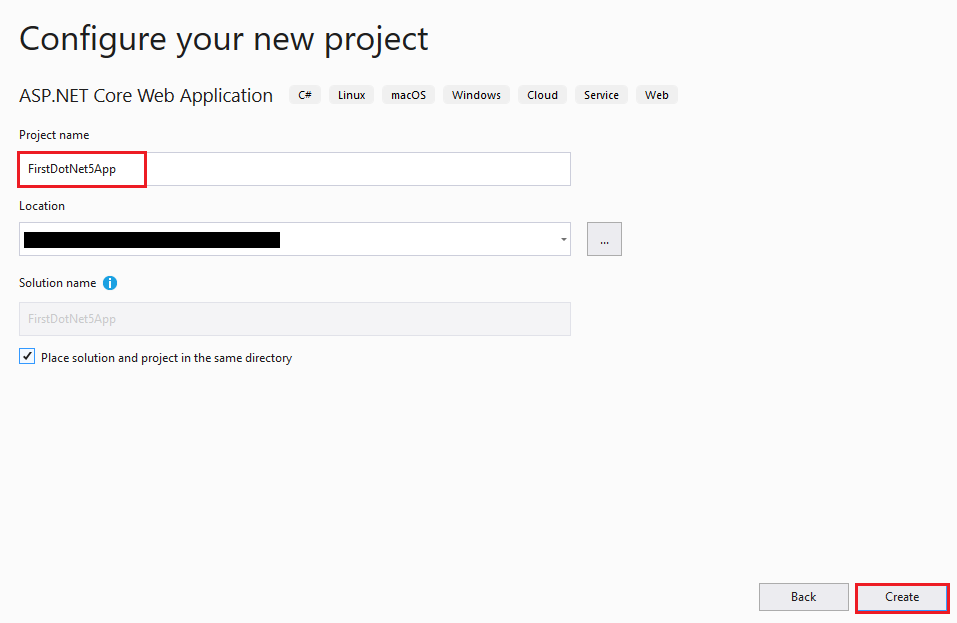The height and width of the screenshot is (623, 957).
Task: Uncheck 'Place solution and project in the same directory'
Action: click(27, 356)
